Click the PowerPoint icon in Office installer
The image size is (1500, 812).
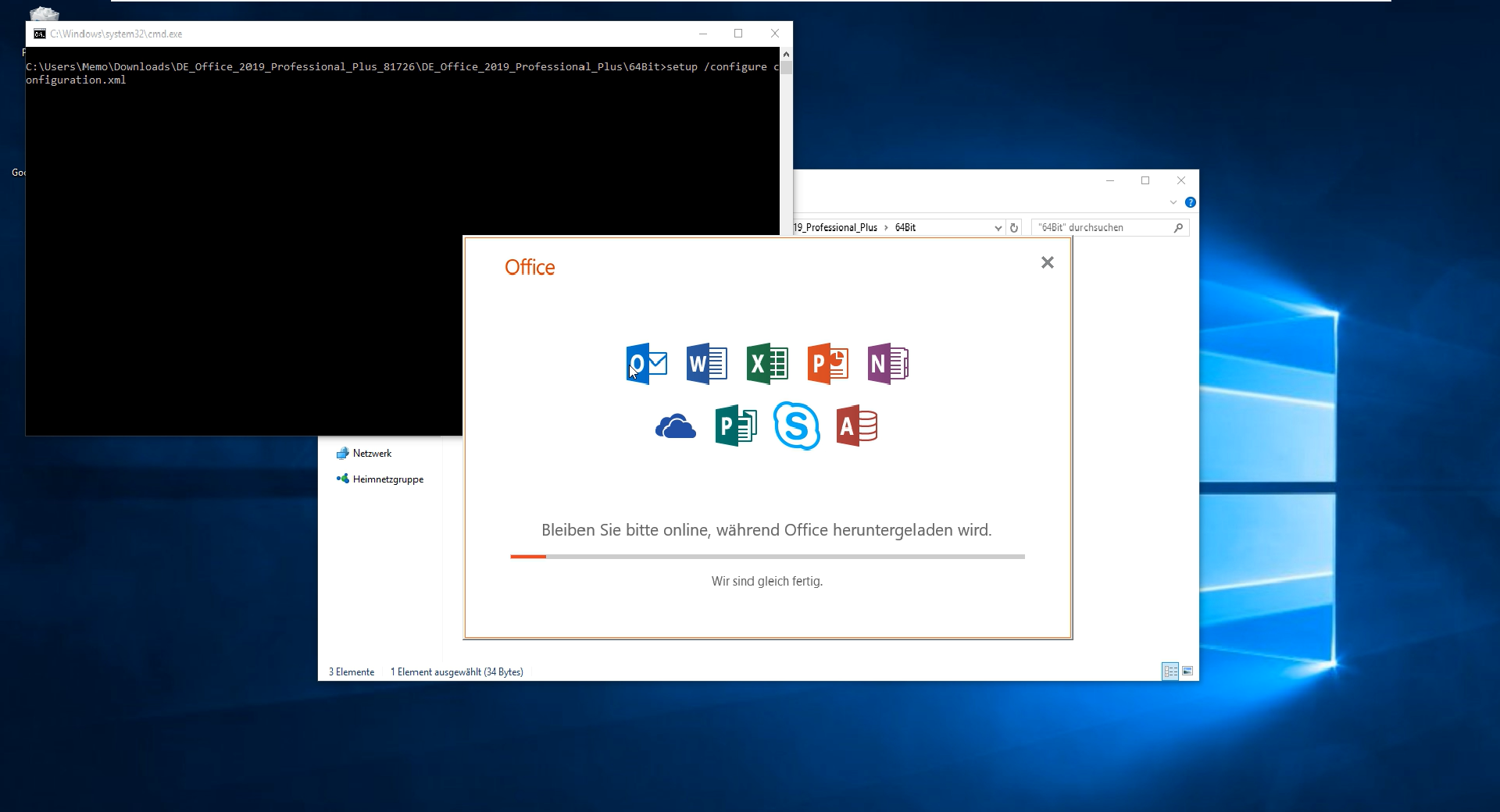(828, 364)
